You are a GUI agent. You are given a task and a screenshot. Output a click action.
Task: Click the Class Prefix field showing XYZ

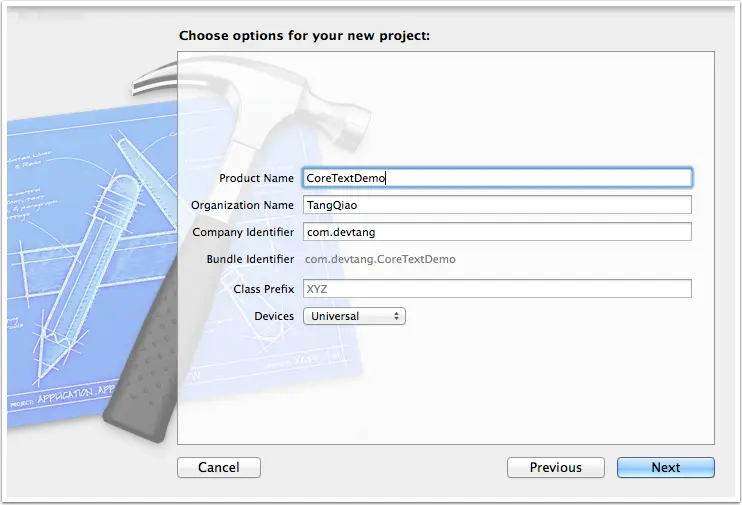click(497, 289)
